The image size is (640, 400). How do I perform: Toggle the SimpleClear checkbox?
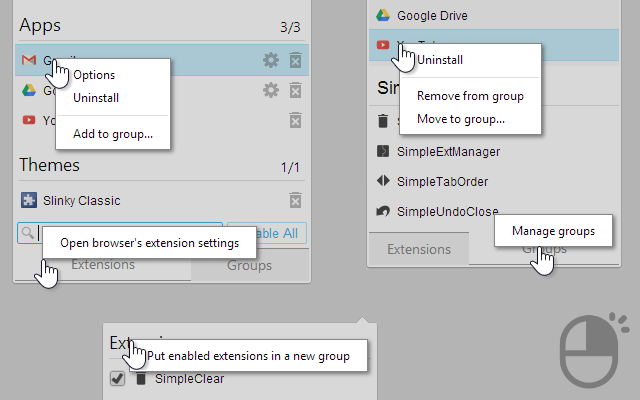117,379
